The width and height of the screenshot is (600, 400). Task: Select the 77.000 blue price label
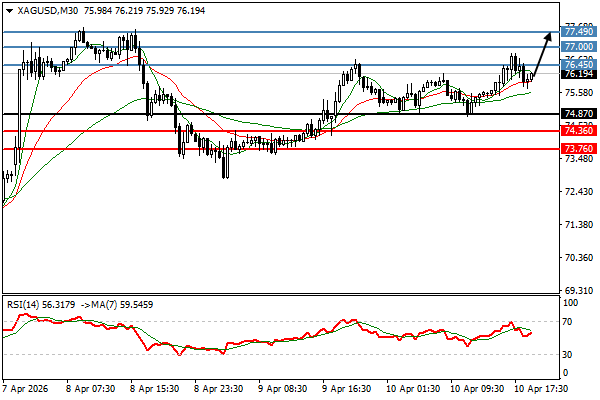click(x=577, y=47)
